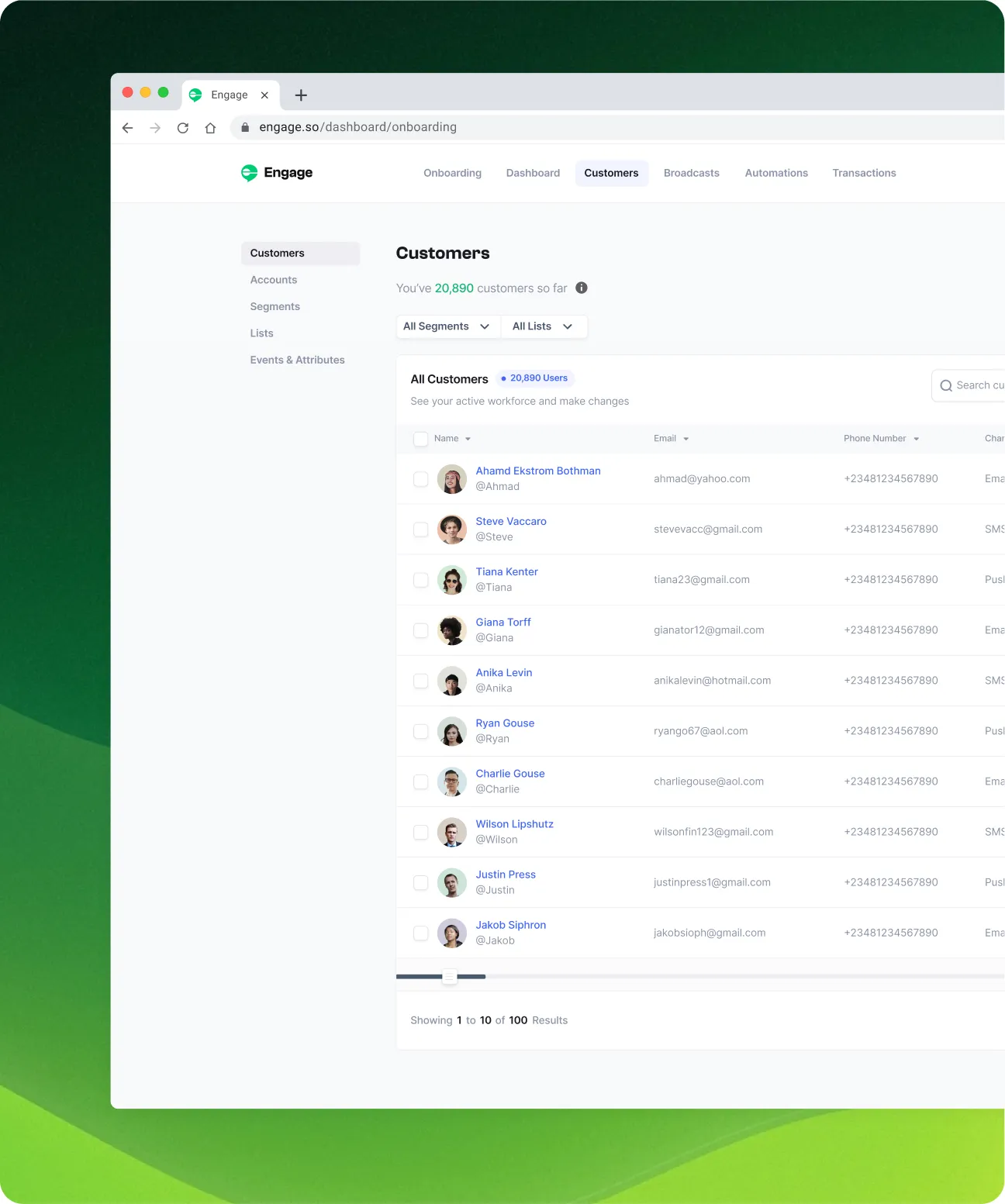Open the Onboarding nav tab
This screenshot has height=1204, width=1005.
(x=453, y=173)
